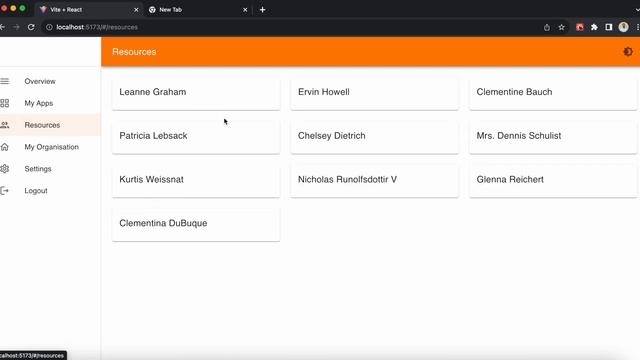This screenshot has height=360, width=640.
Task: Open the Glenna Reichert card
Action: [553, 180]
